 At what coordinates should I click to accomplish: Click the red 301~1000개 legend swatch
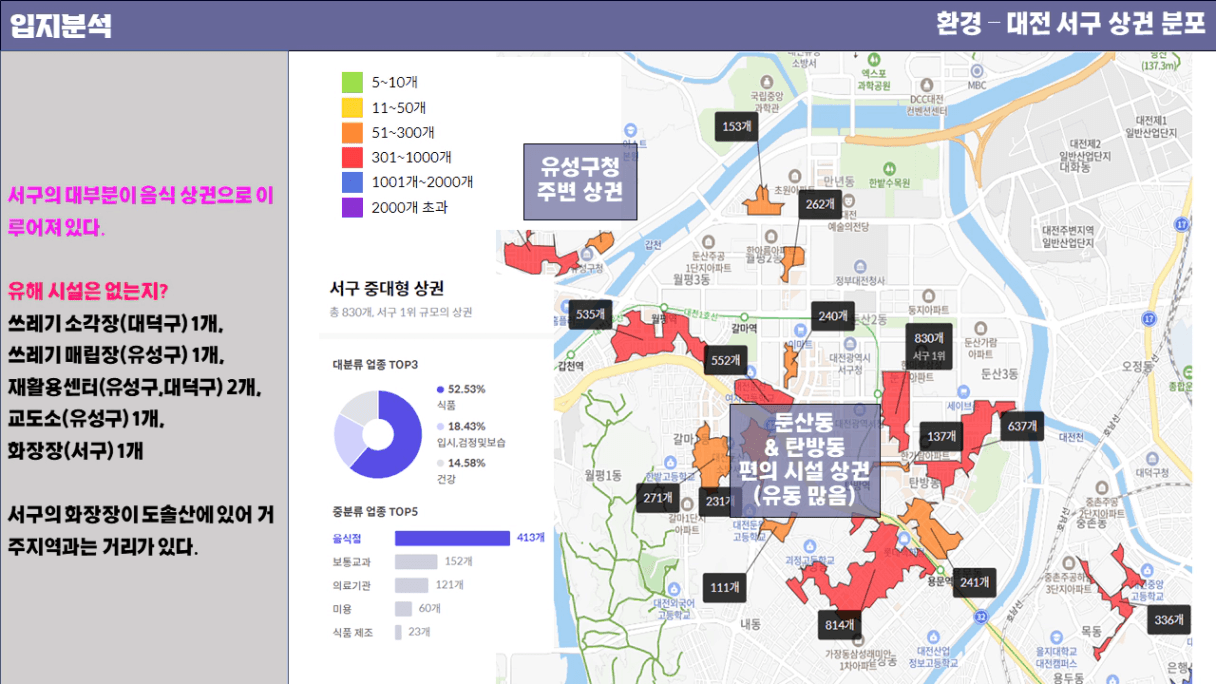[x=352, y=157]
